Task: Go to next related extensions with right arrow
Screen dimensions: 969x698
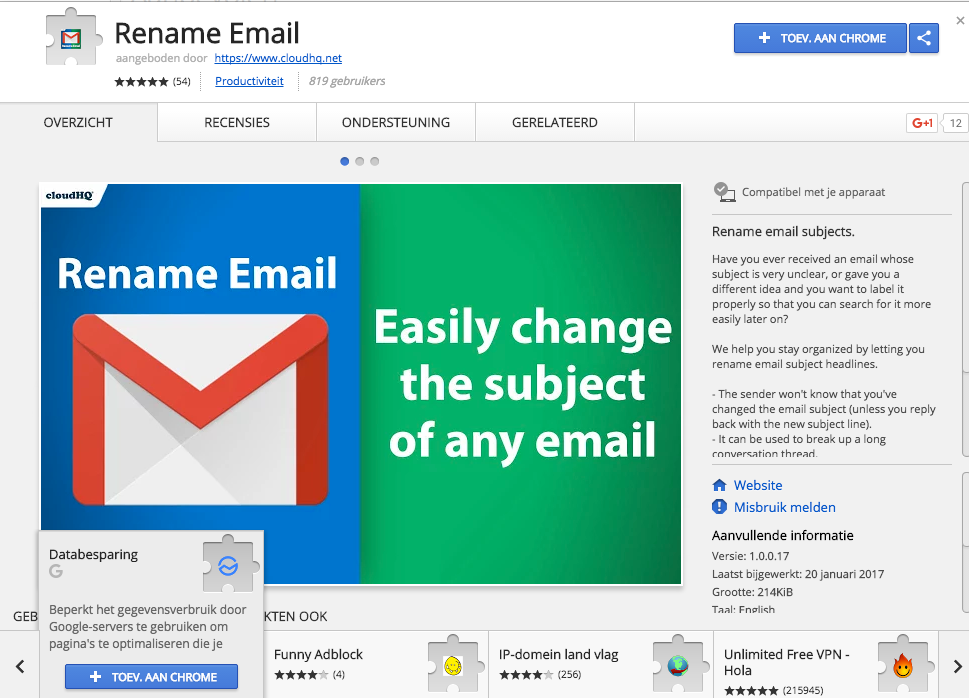Action: click(957, 666)
